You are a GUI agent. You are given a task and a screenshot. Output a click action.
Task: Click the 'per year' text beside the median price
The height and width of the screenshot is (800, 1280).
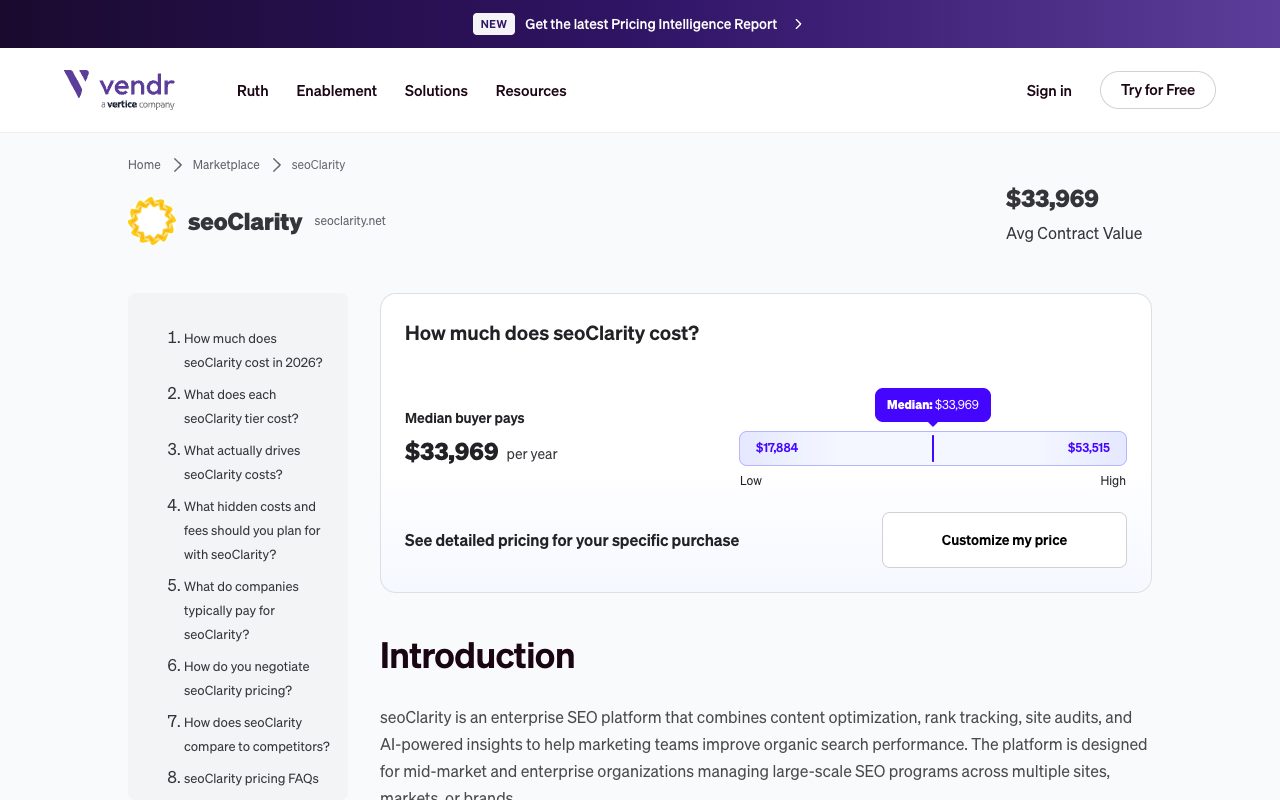click(x=532, y=454)
